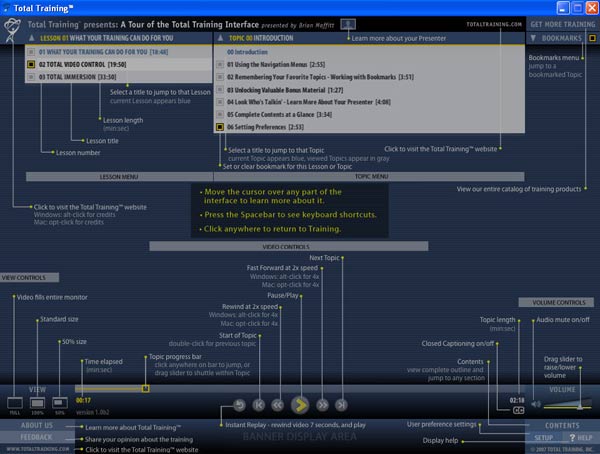The image size is (600, 454).
Task: Skip to the next topic
Action: pos(341,405)
